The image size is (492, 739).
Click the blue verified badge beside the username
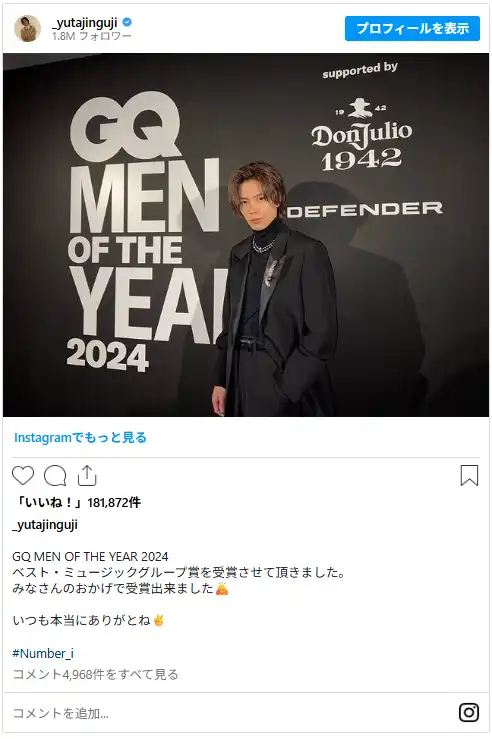[127, 22]
